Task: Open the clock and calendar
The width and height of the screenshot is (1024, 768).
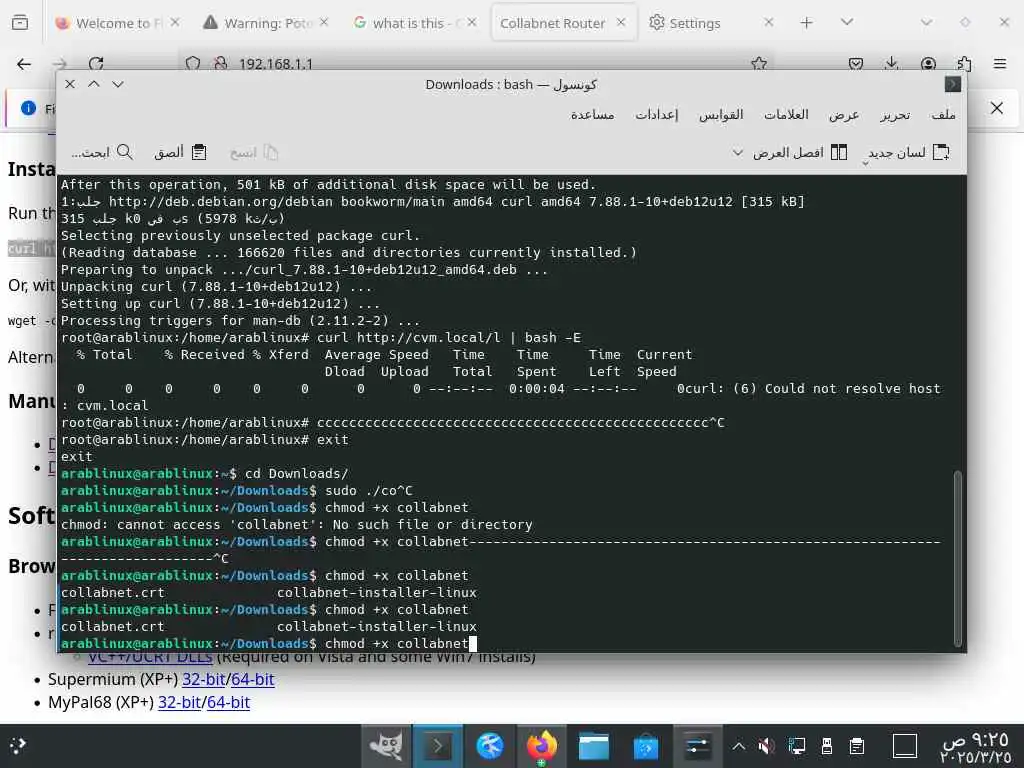Action: pos(975,748)
